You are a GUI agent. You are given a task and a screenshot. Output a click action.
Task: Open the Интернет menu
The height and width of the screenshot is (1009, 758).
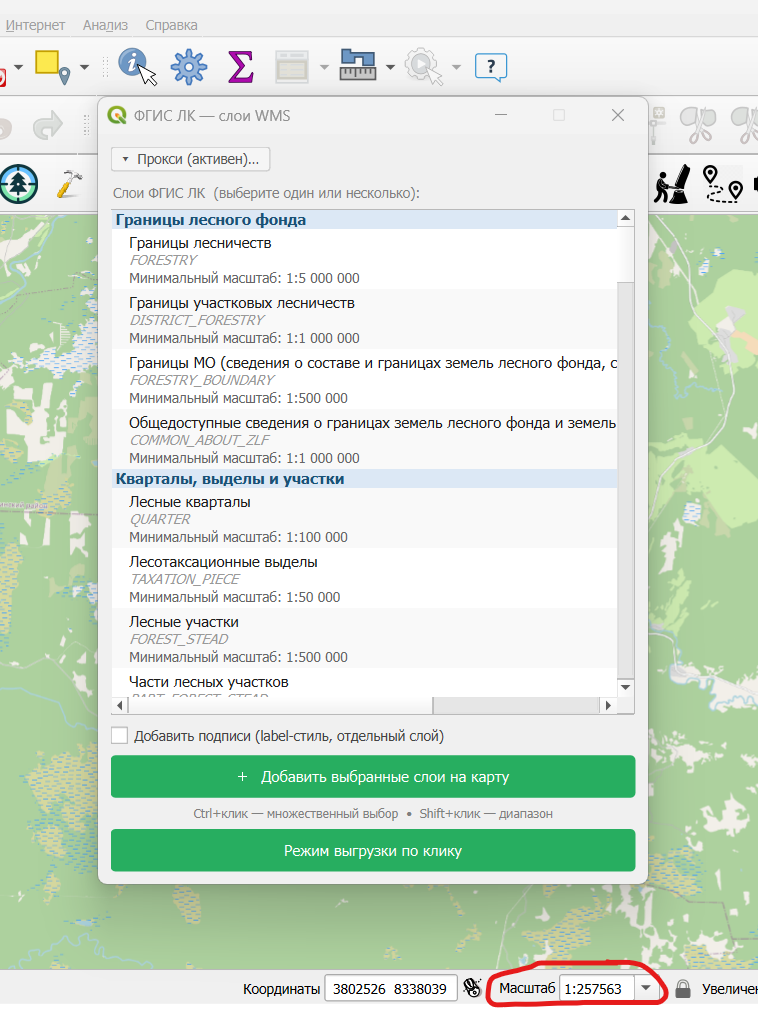35,25
